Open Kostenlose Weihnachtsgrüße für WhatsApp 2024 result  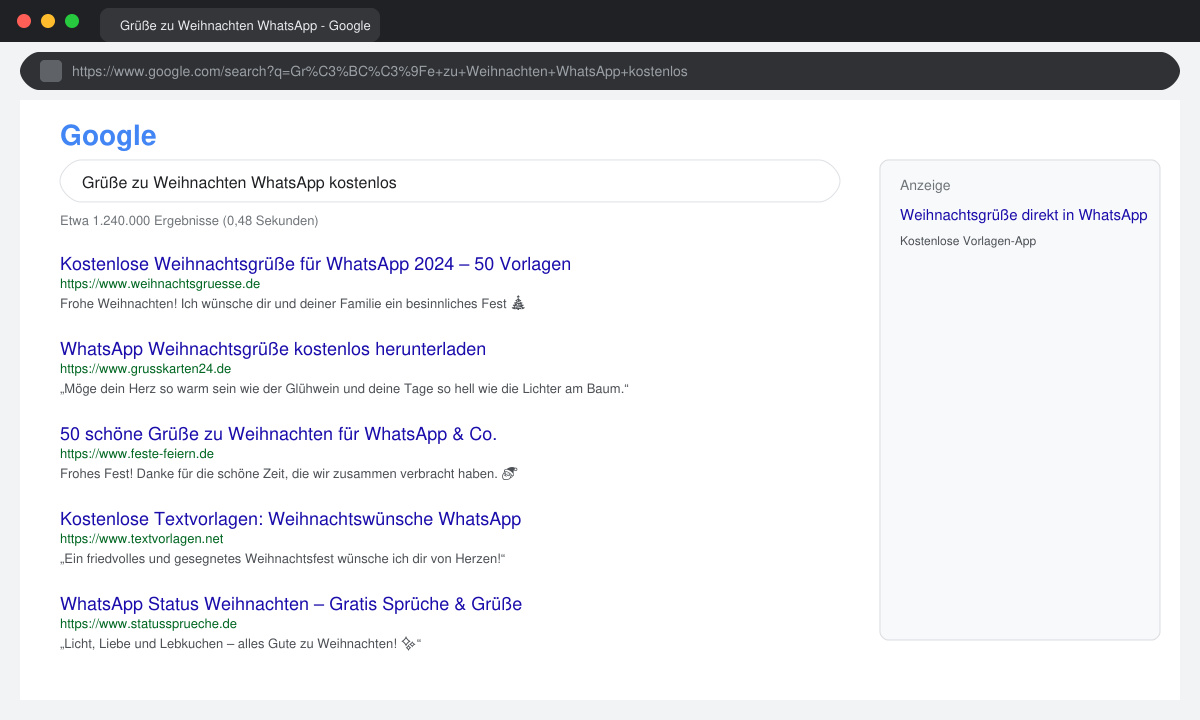(x=315, y=264)
